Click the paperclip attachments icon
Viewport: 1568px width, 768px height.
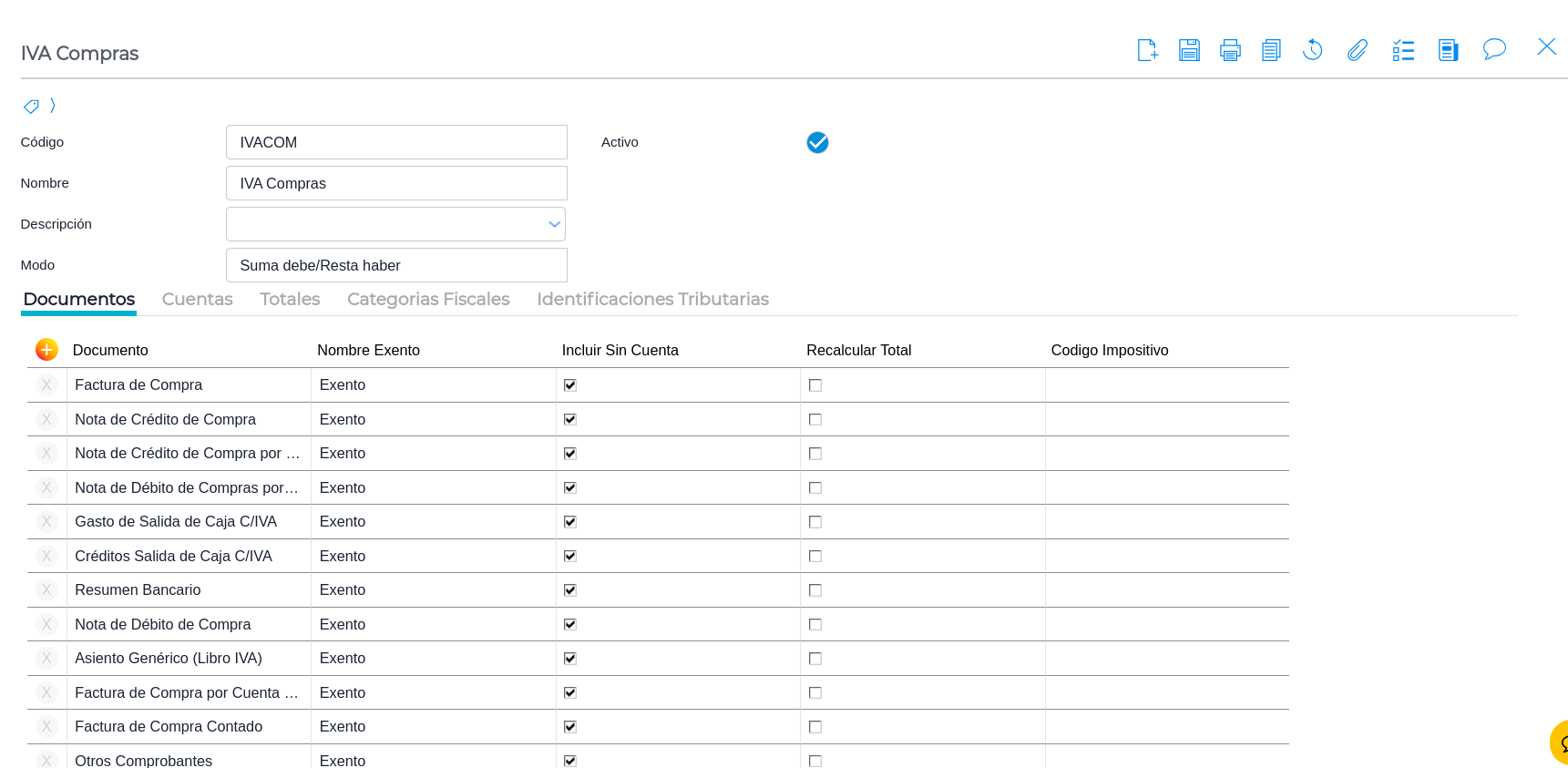coord(1358,50)
